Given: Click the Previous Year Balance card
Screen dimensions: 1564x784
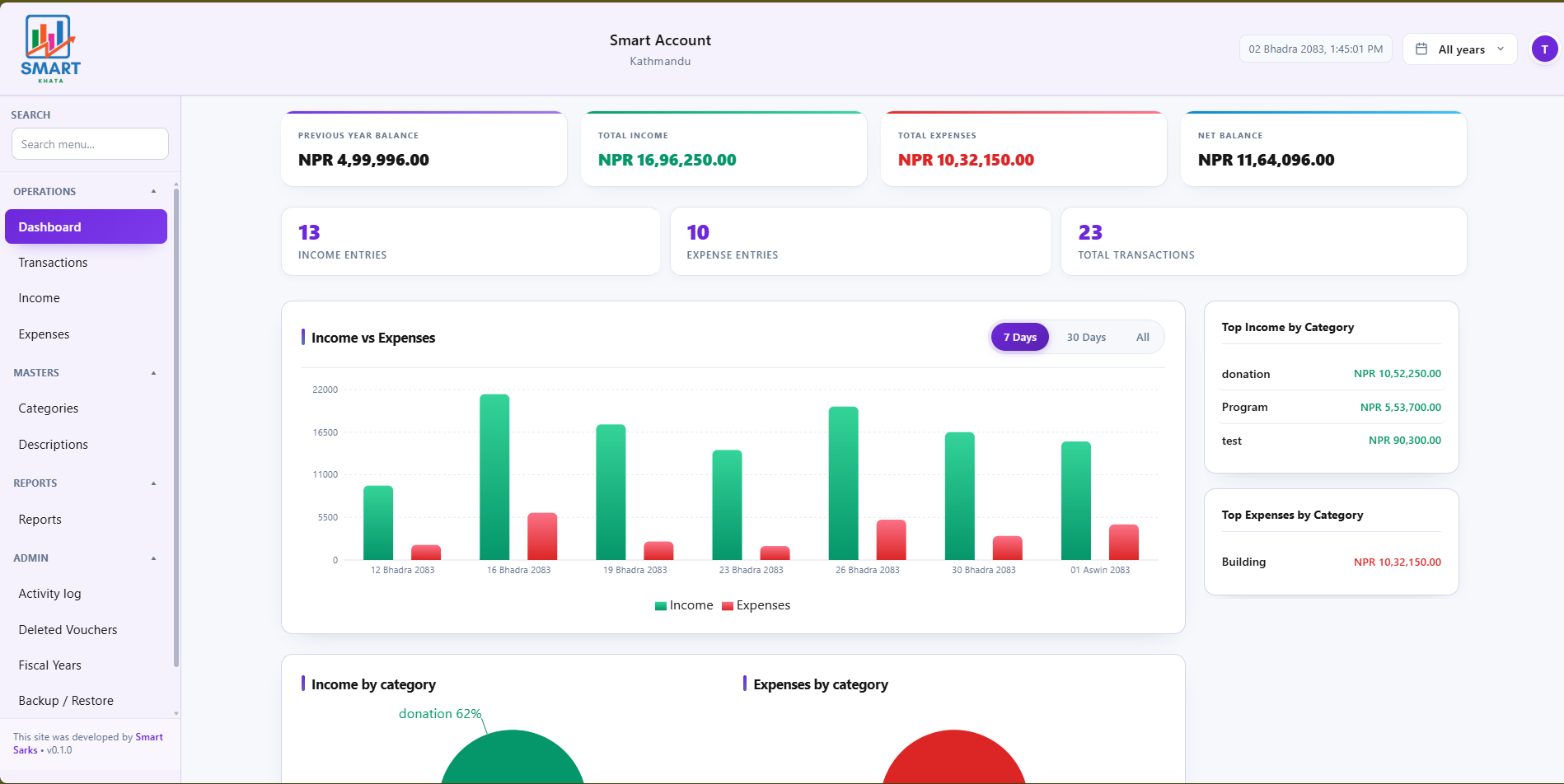Looking at the screenshot, I should (424, 149).
